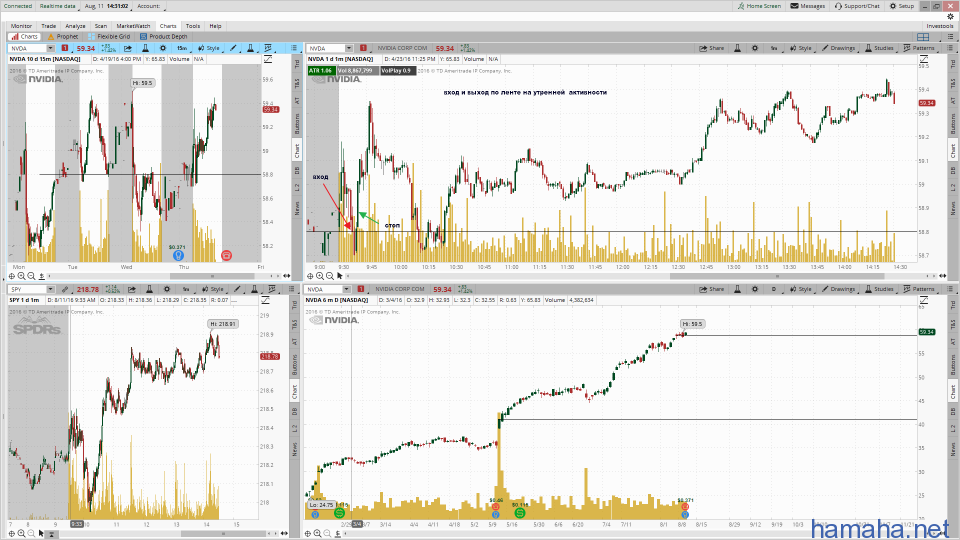Click the Investools button
This screenshot has height=540, width=960.
pos(940,26)
